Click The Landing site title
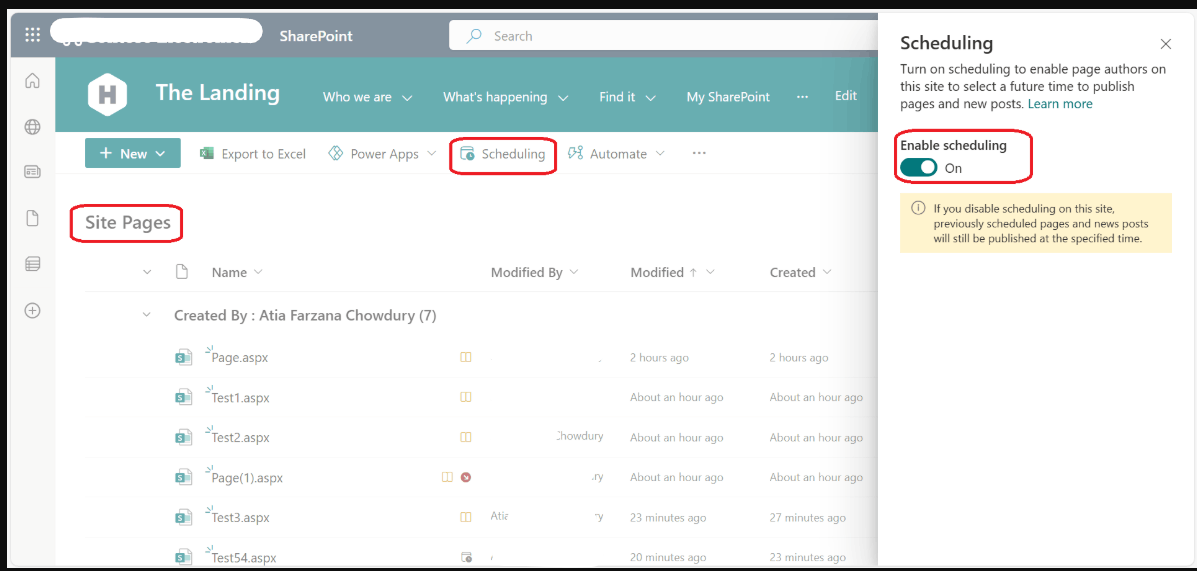Image resolution: width=1197 pixels, height=571 pixels. (218, 93)
